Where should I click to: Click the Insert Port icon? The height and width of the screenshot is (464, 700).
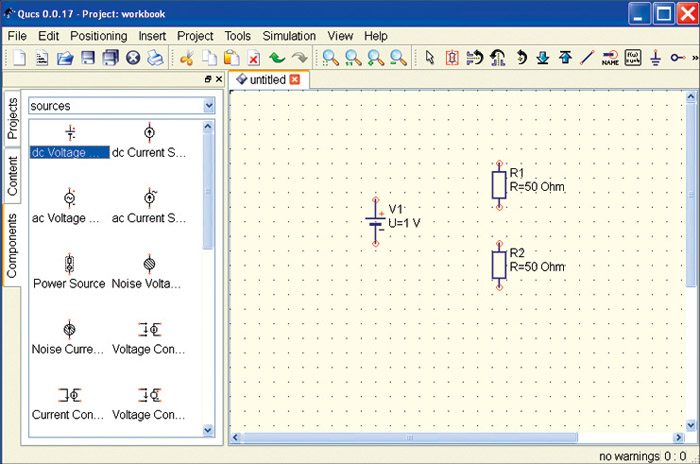(x=677, y=58)
